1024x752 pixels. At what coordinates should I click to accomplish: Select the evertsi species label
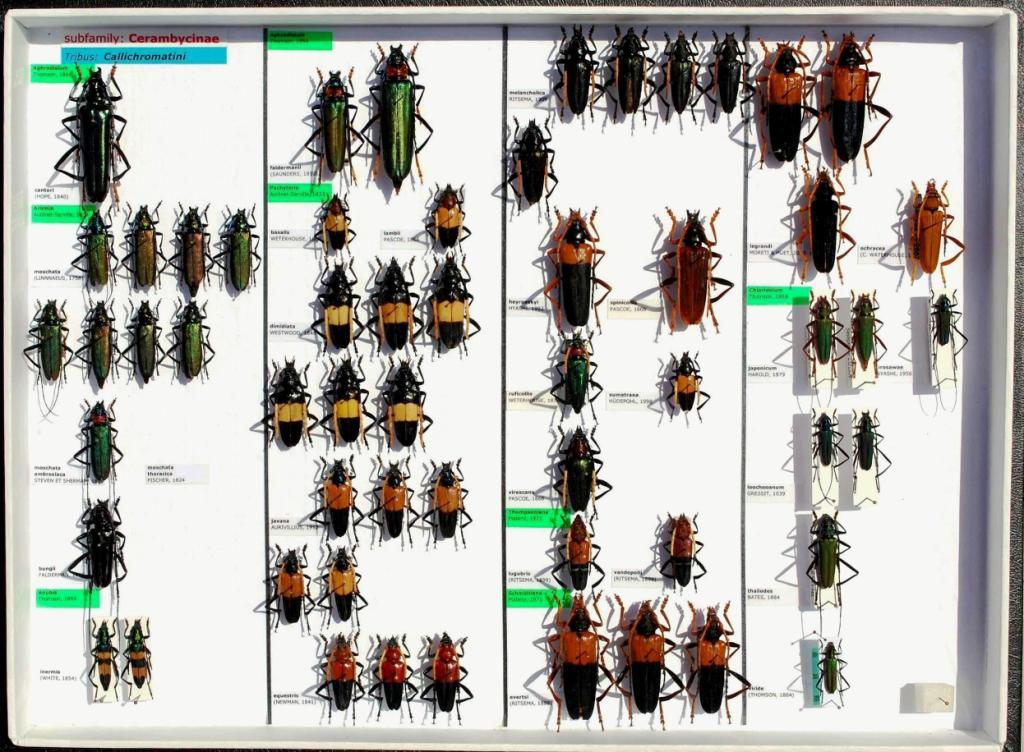(530, 698)
